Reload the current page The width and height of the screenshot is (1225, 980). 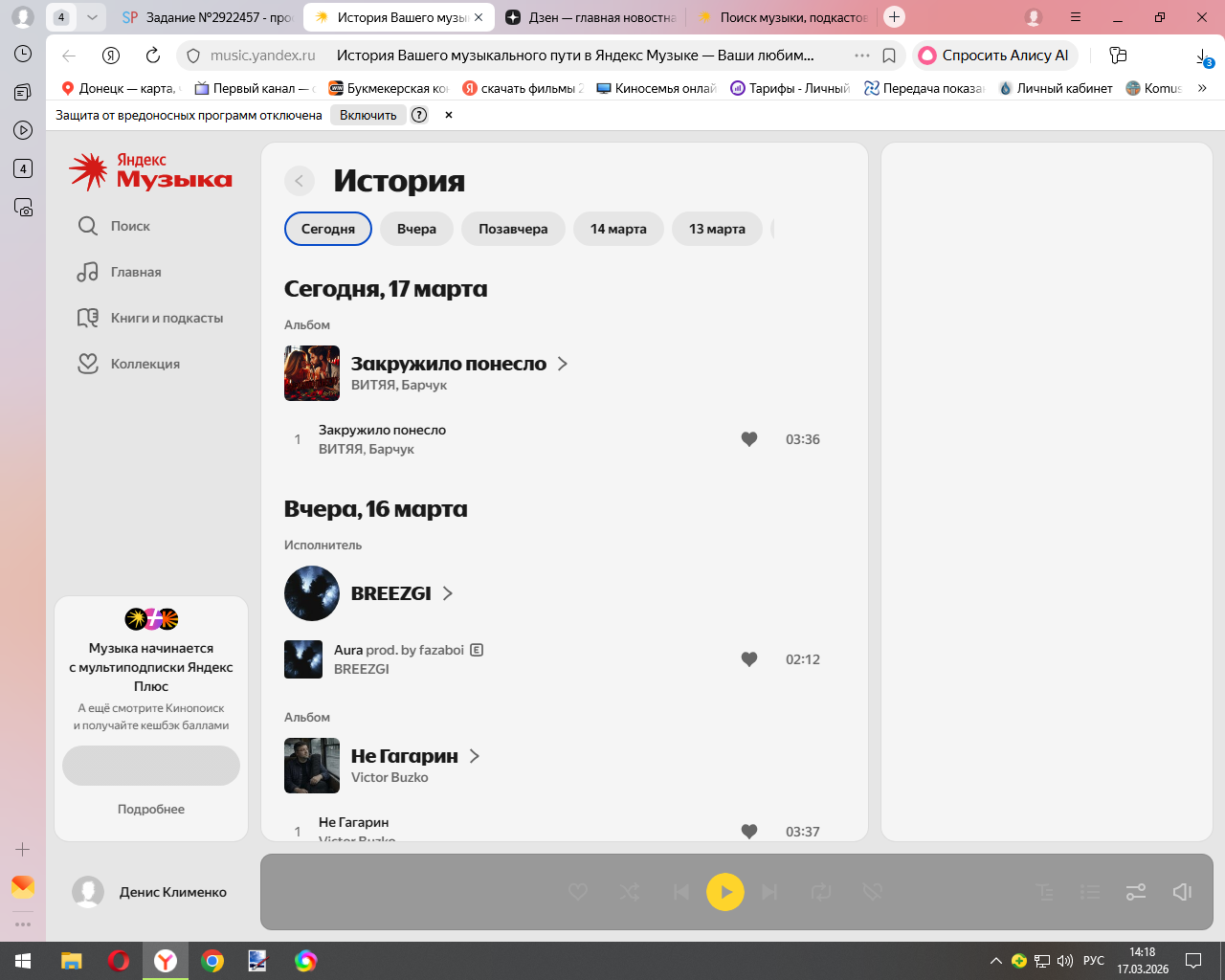[153, 56]
